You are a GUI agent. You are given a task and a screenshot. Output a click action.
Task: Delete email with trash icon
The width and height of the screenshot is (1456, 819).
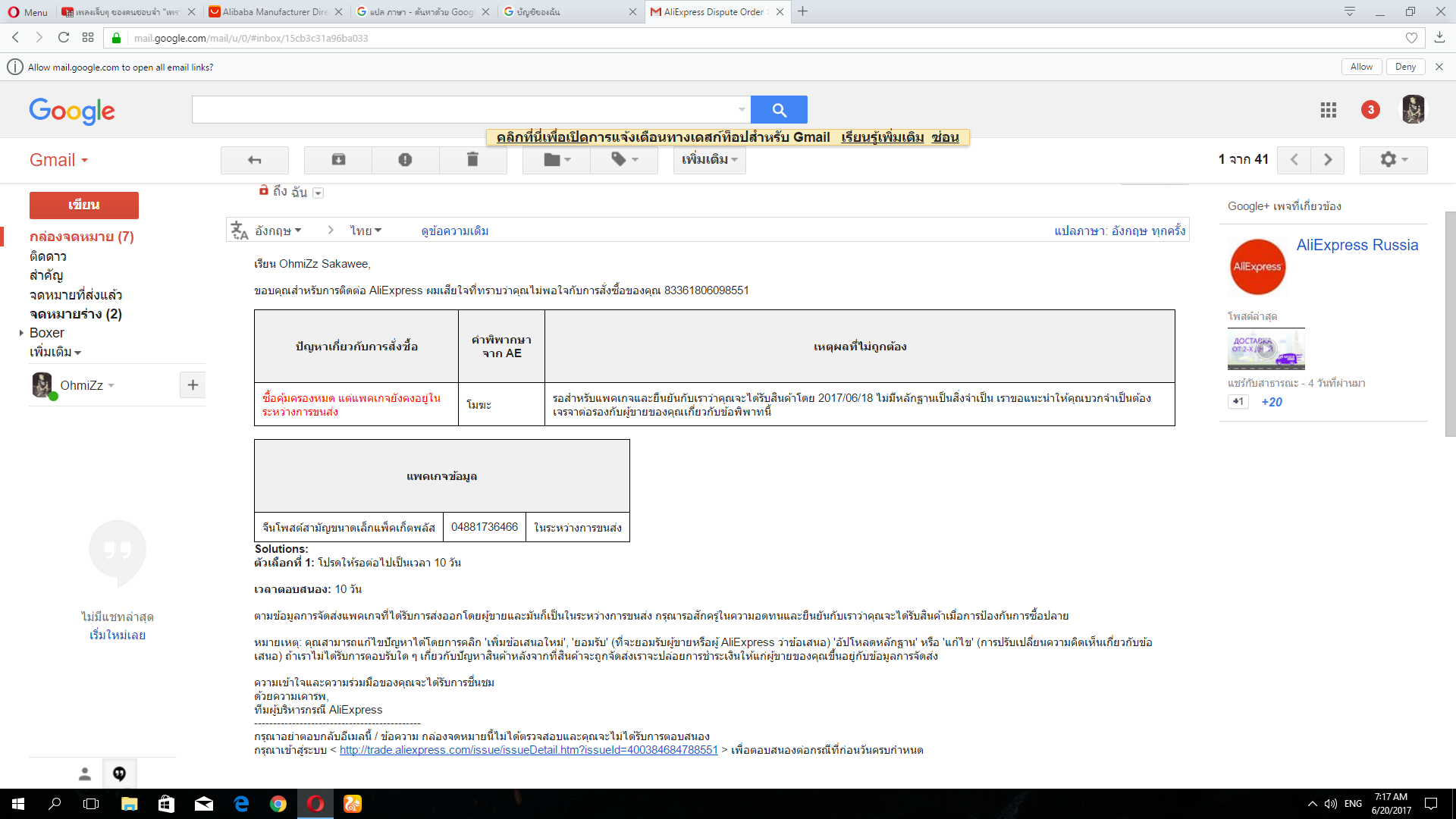click(472, 160)
